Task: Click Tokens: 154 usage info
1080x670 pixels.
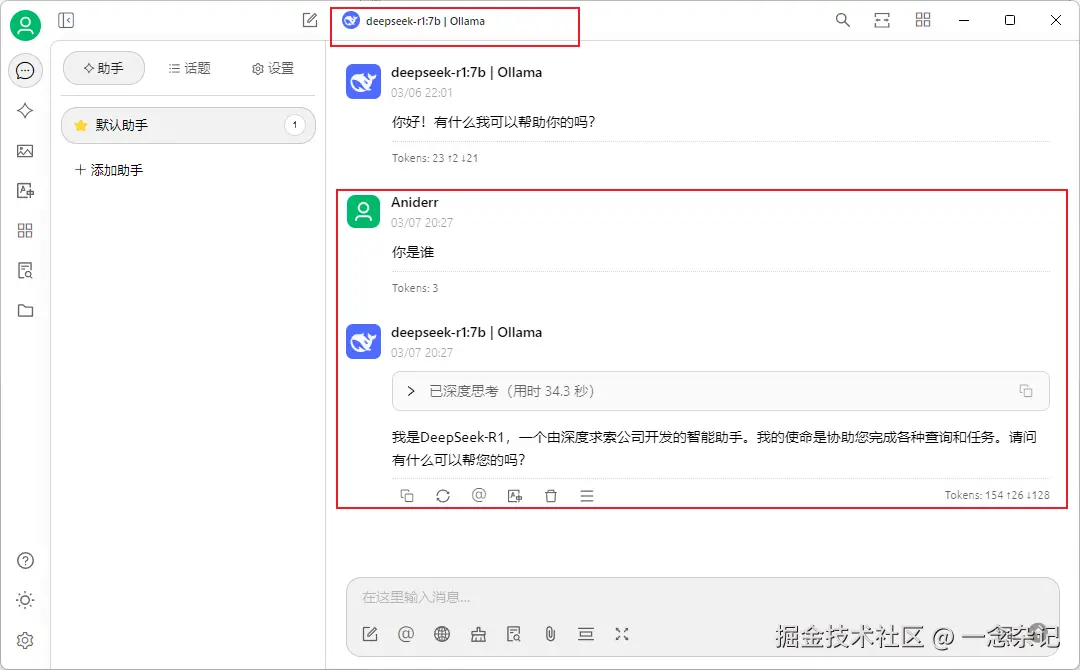Action: point(997,495)
